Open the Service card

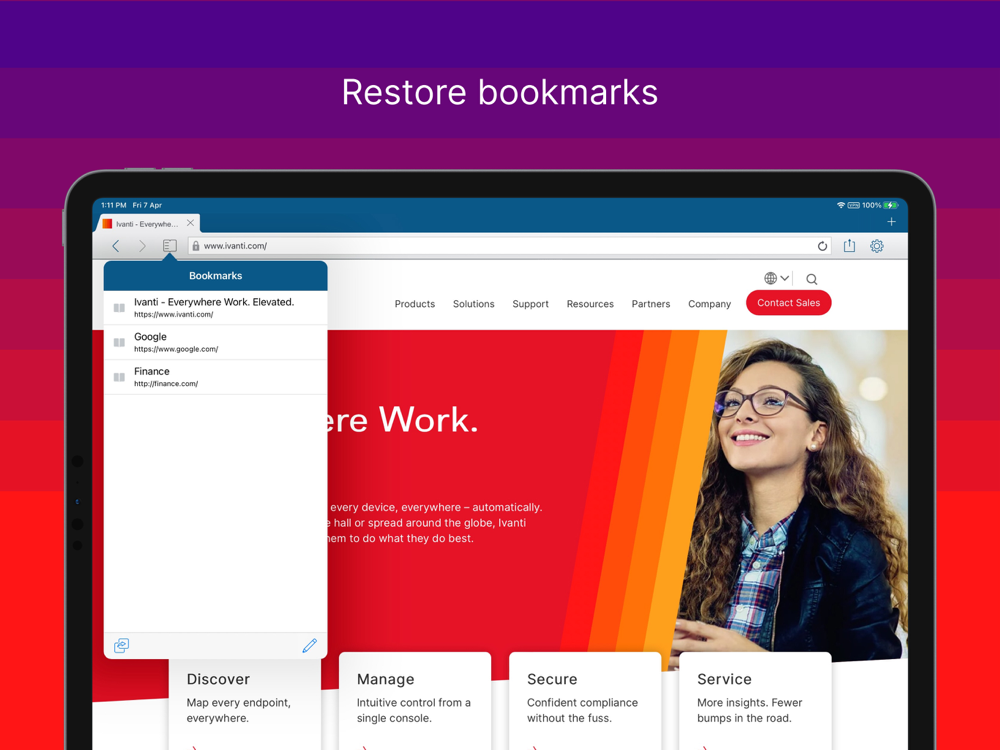tap(755, 701)
